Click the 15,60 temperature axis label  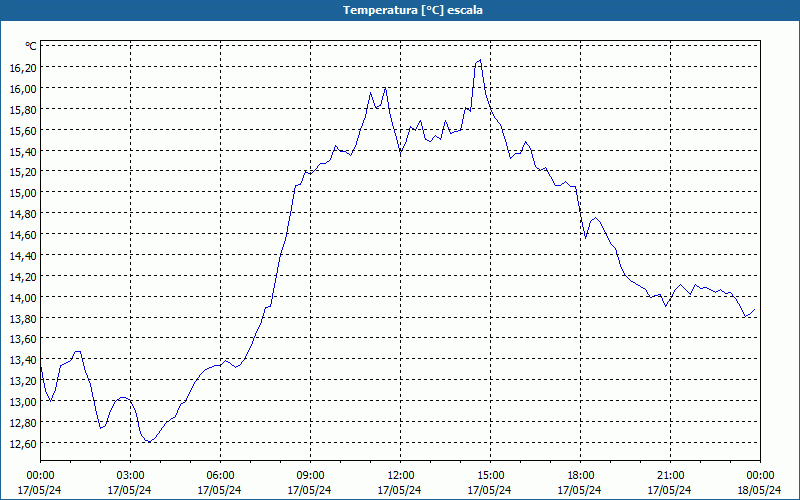[23, 130]
